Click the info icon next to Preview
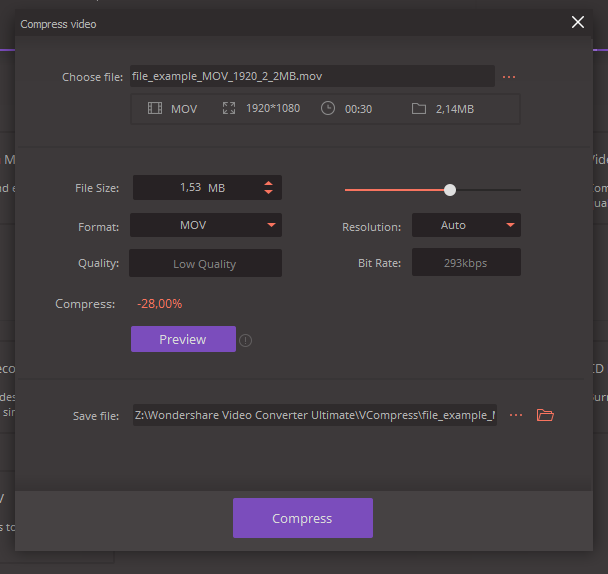Image resolution: width=608 pixels, height=574 pixels. [x=246, y=340]
